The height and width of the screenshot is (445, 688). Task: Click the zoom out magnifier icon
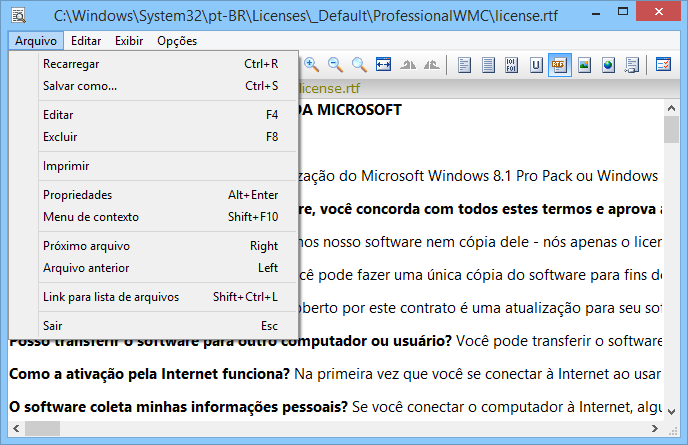click(x=336, y=65)
